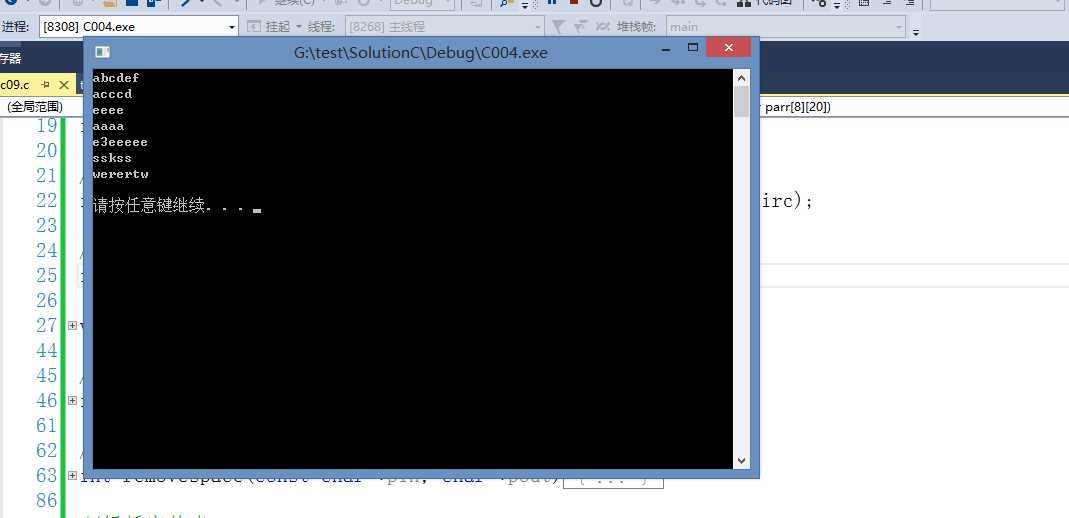Click the console window system menu icon
Viewport: 1069px width, 518px height.
point(102,52)
